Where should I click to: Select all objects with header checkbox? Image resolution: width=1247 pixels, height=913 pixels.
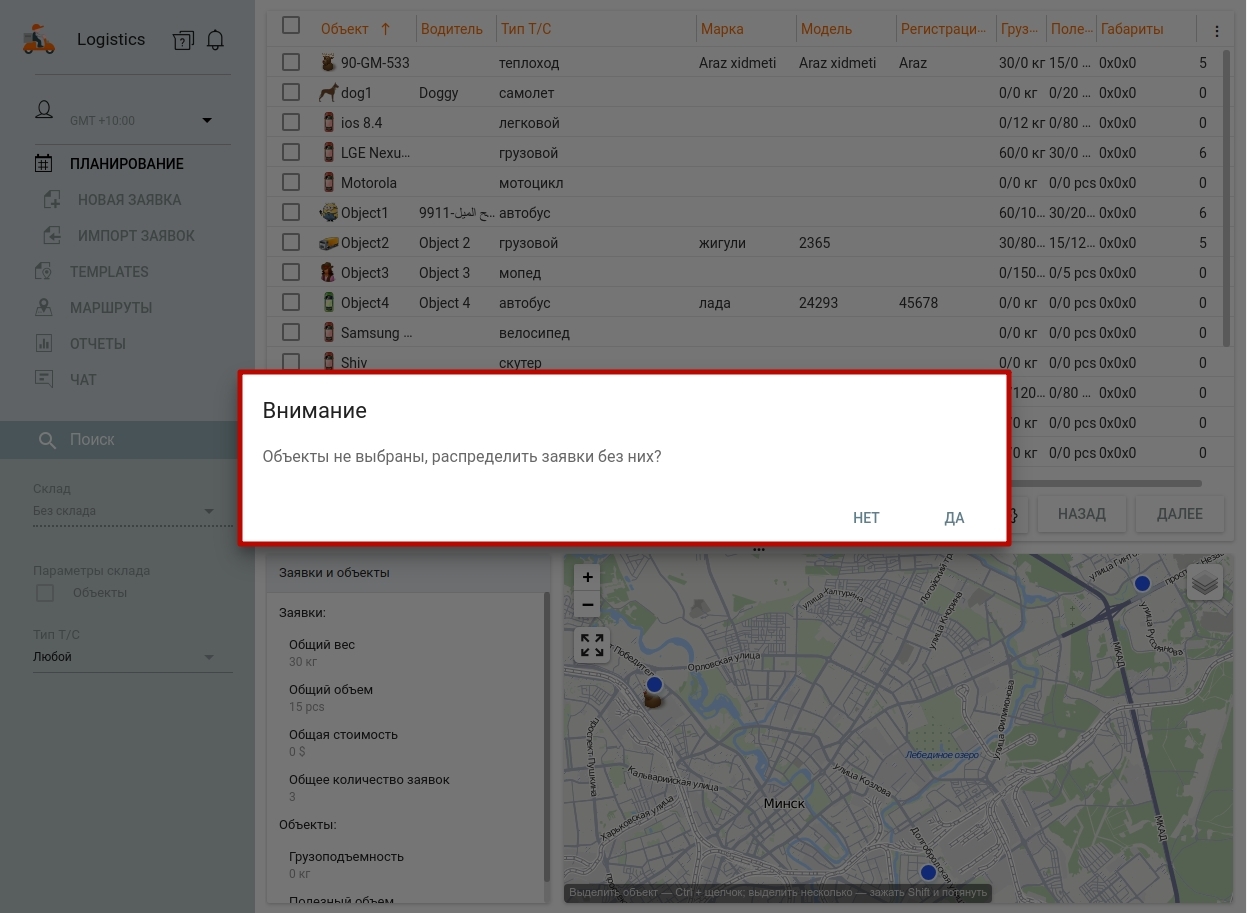click(x=291, y=26)
